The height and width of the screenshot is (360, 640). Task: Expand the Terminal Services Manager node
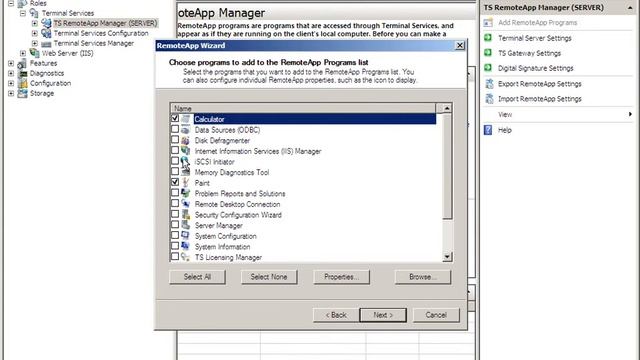35,43
